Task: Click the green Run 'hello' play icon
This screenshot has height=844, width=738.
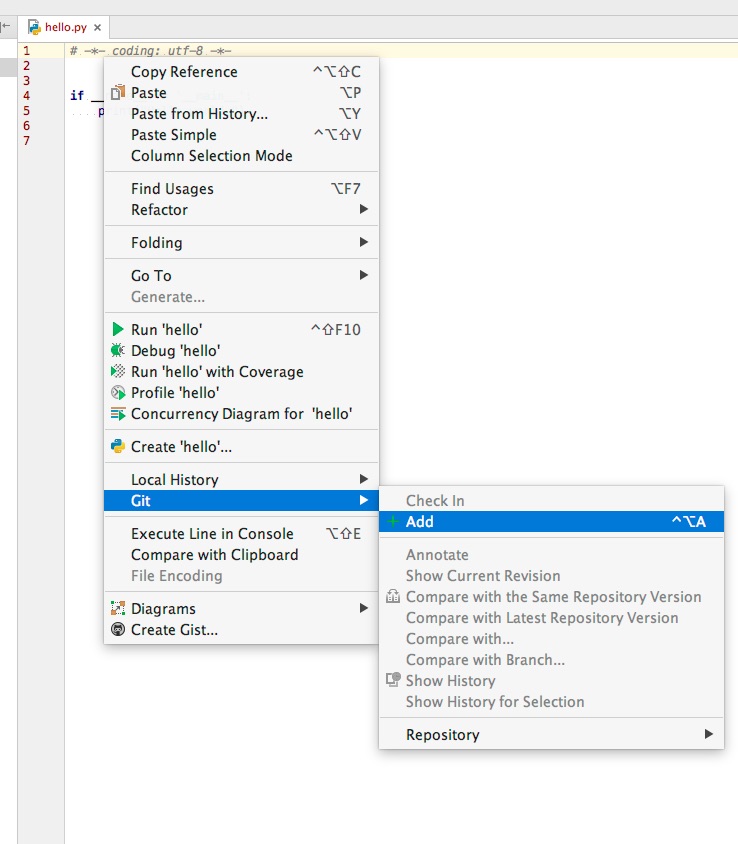Action: point(117,329)
